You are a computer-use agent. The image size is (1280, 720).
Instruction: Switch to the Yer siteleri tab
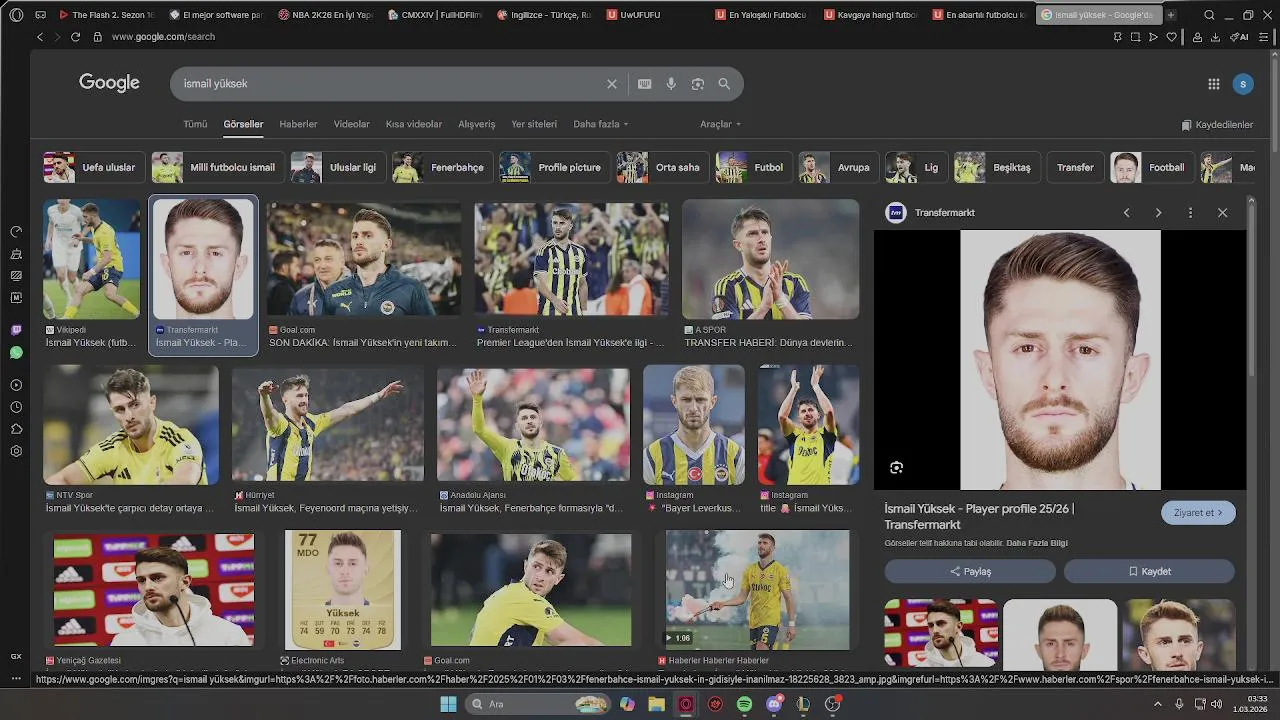(534, 124)
